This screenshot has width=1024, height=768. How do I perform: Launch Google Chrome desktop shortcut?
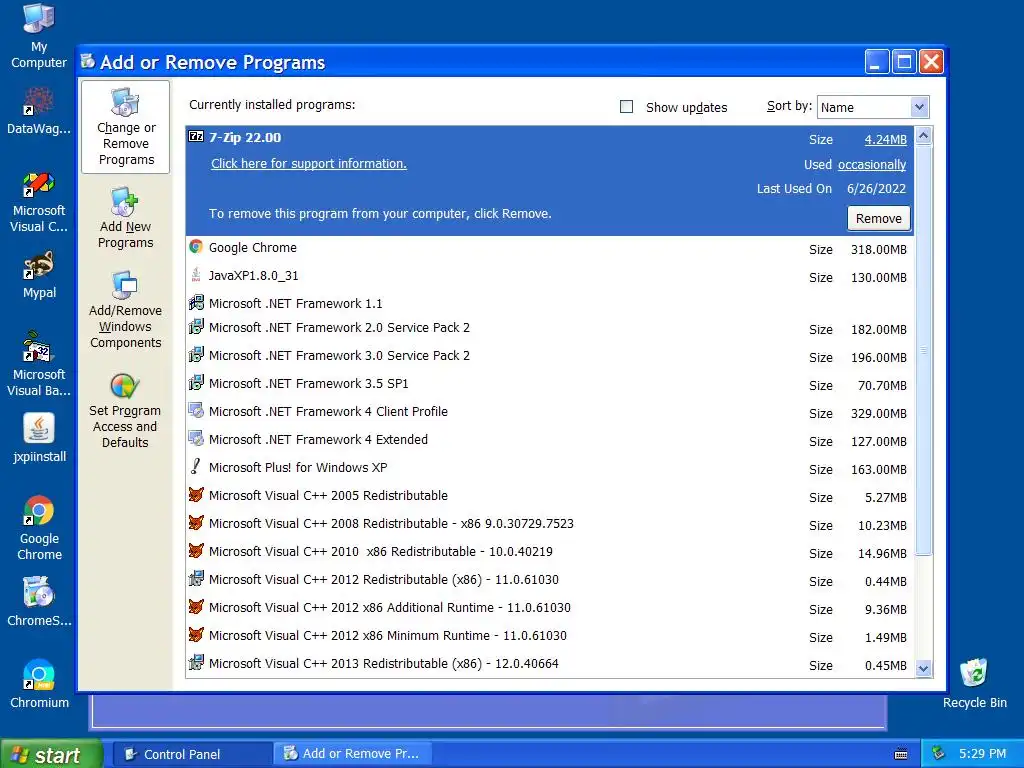(39, 528)
